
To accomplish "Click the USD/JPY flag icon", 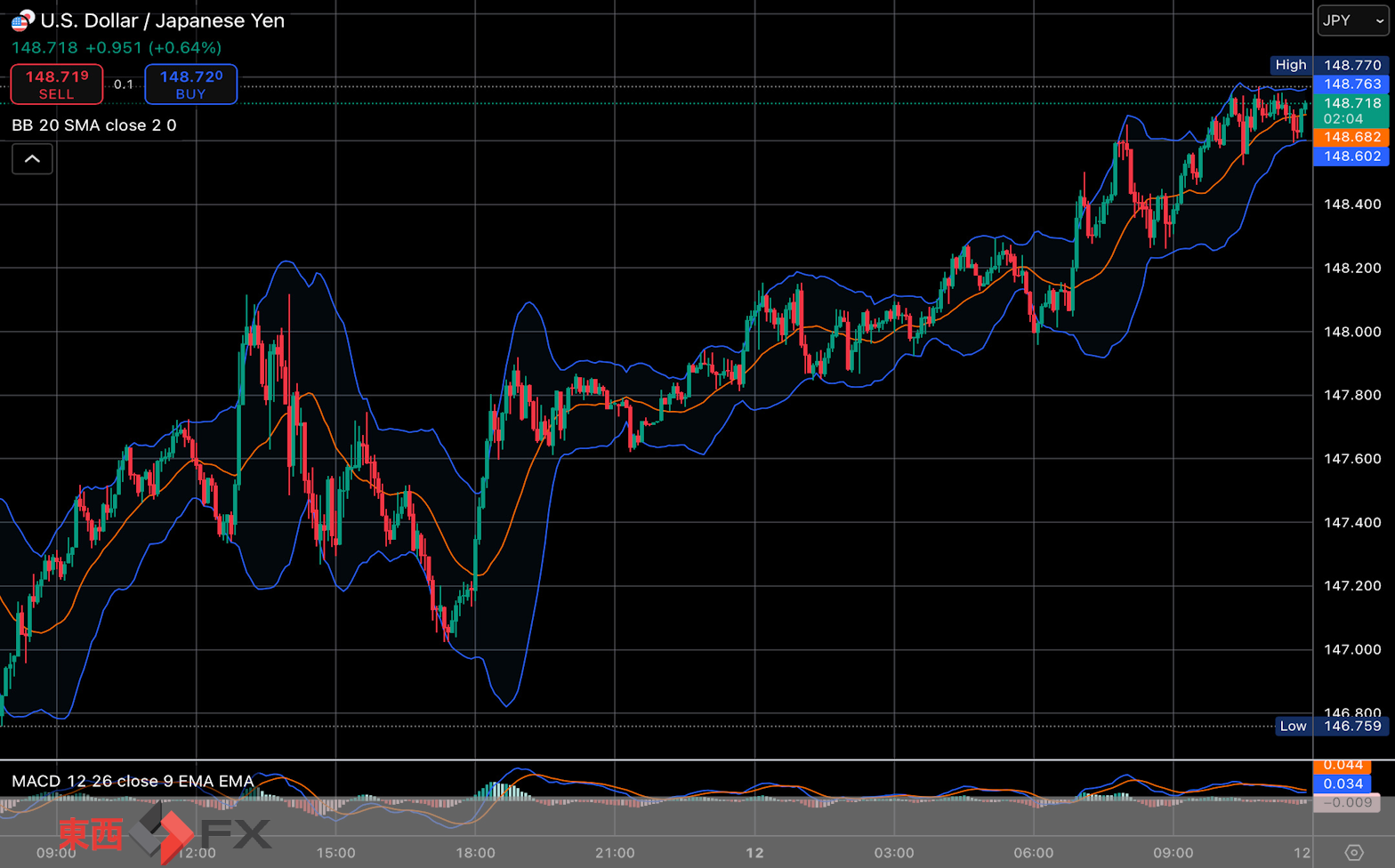I will click(x=22, y=20).
